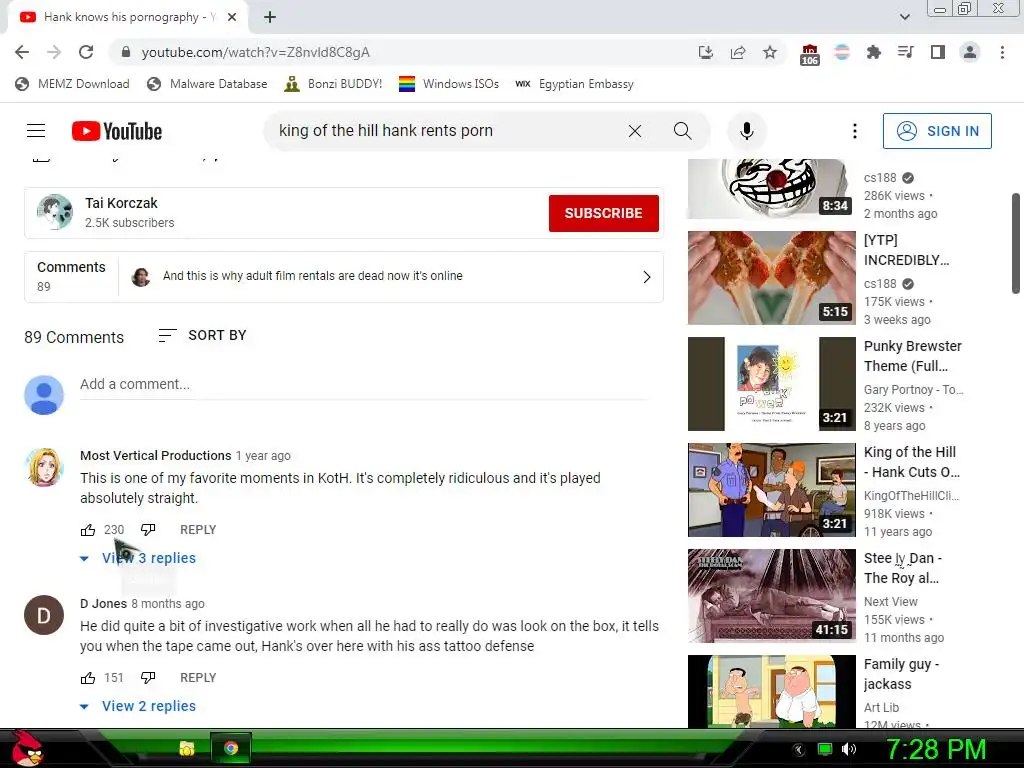This screenshot has width=1024, height=768.
Task: Open the extension showing 106 badge
Action: pos(809,54)
